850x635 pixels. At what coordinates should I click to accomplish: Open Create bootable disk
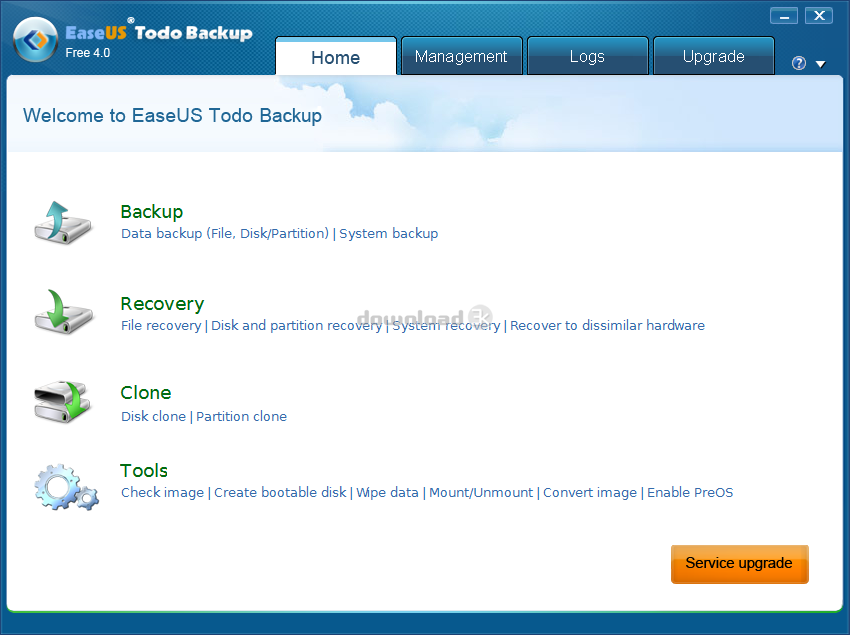280,492
